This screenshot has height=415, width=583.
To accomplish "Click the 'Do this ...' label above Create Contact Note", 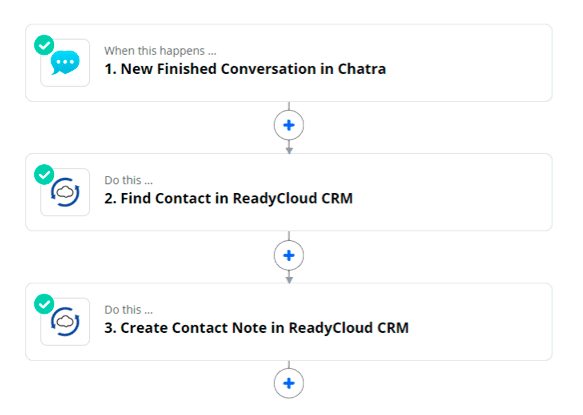I will point(129,310).
